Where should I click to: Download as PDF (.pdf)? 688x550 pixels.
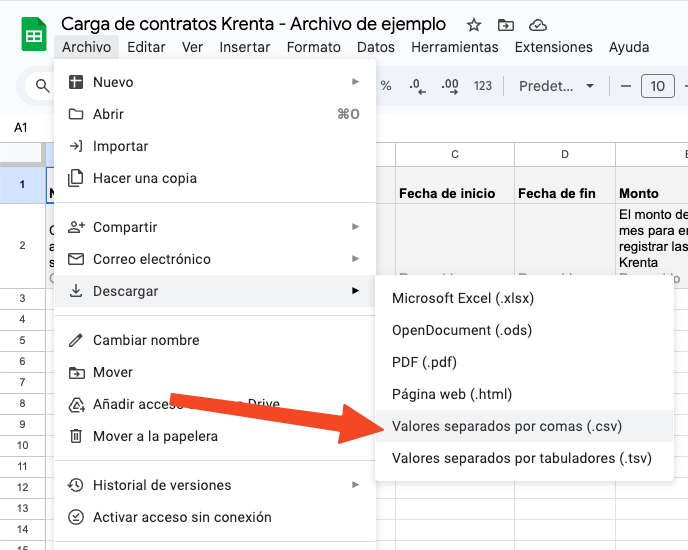click(524, 362)
